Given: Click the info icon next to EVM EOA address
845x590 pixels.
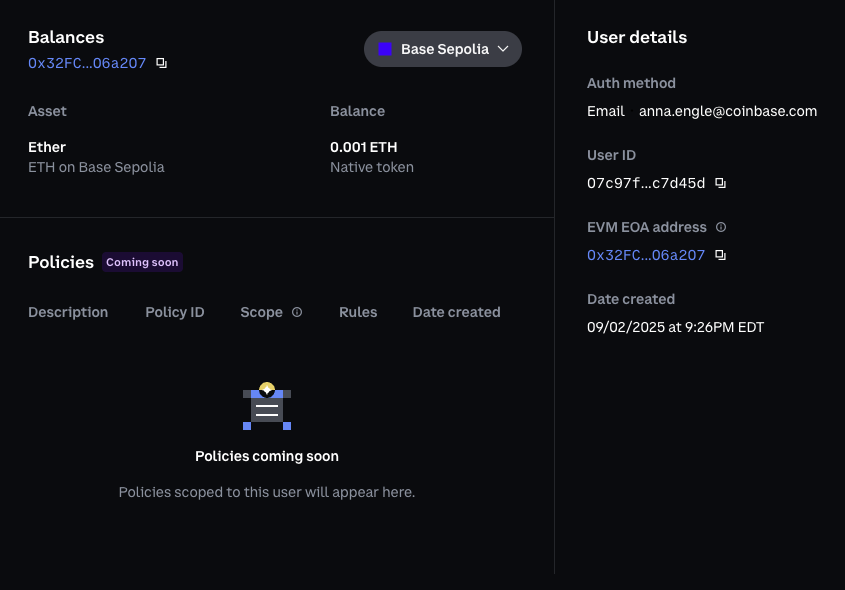Looking at the screenshot, I should pyautogui.click(x=721, y=227).
